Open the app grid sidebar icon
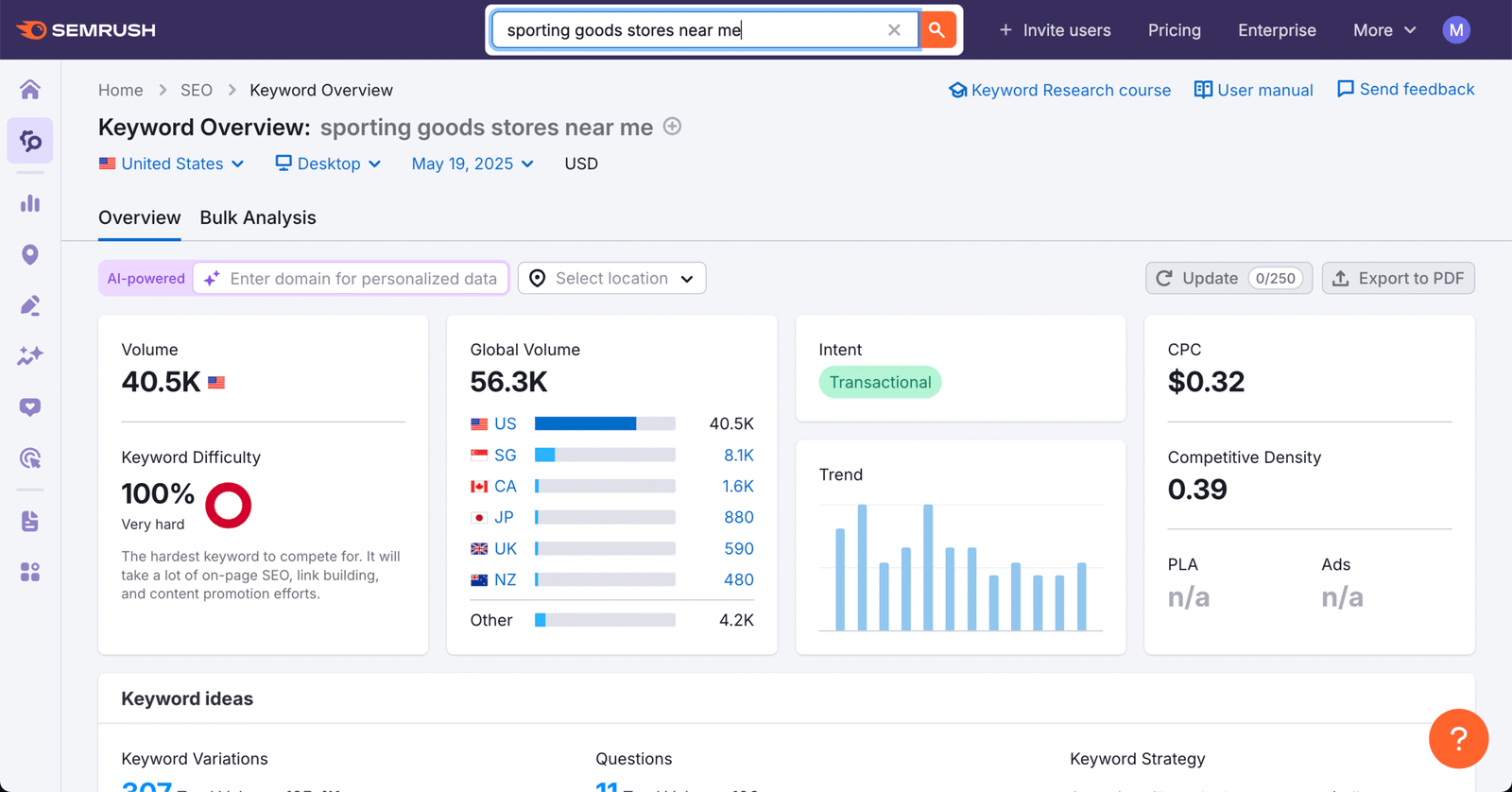 pos(30,572)
